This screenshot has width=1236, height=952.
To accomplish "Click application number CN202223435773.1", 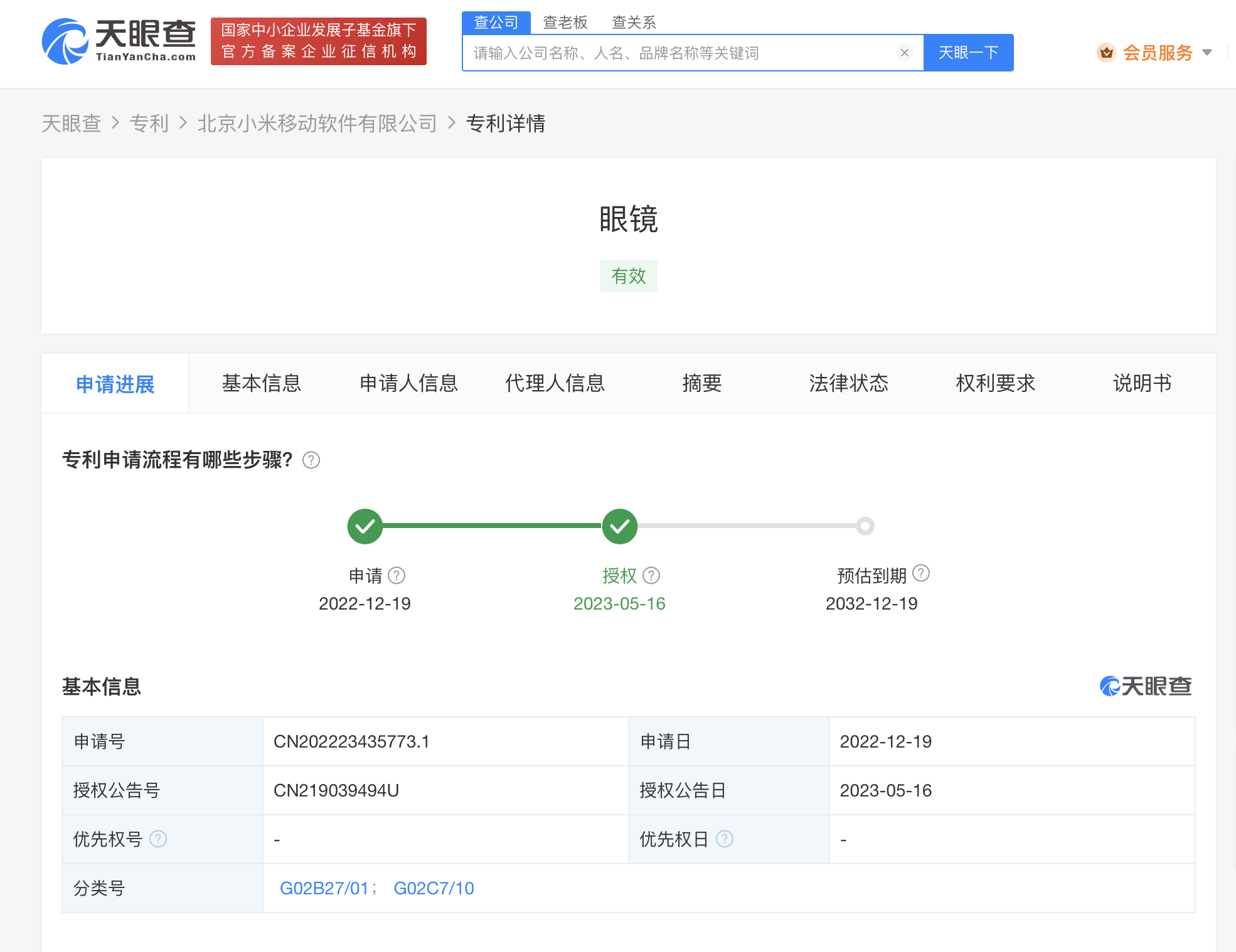I will pos(351,742).
